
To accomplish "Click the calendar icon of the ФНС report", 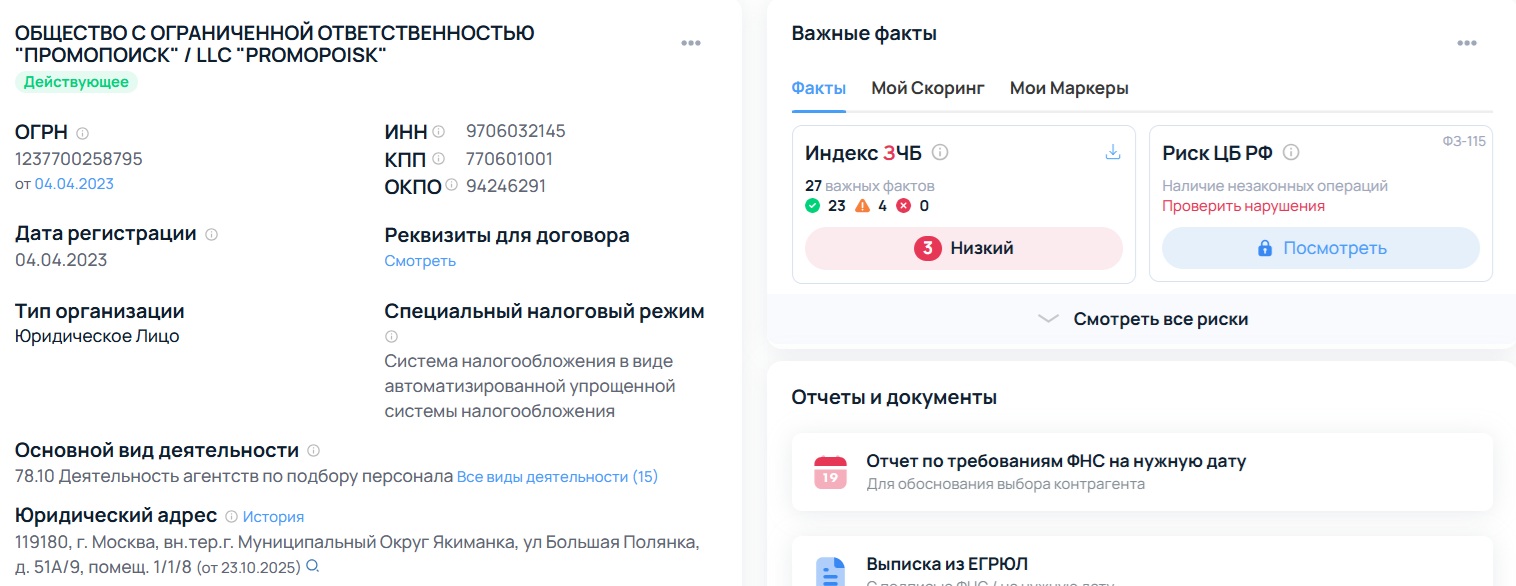I will point(830,471).
